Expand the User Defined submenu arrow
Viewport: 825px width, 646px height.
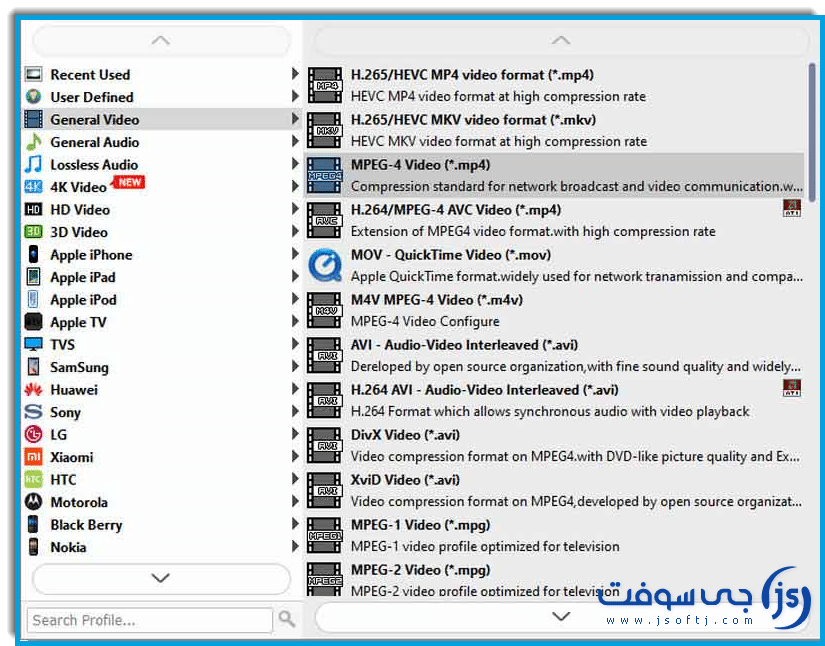(x=295, y=96)
